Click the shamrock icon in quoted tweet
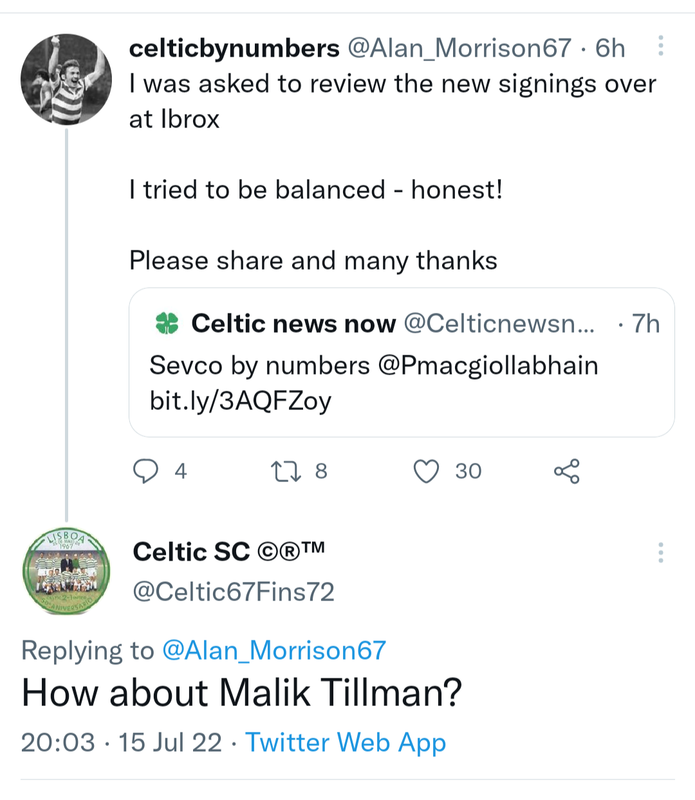The height and width of the screenshot is (800, 695). [x=166, y=324]
